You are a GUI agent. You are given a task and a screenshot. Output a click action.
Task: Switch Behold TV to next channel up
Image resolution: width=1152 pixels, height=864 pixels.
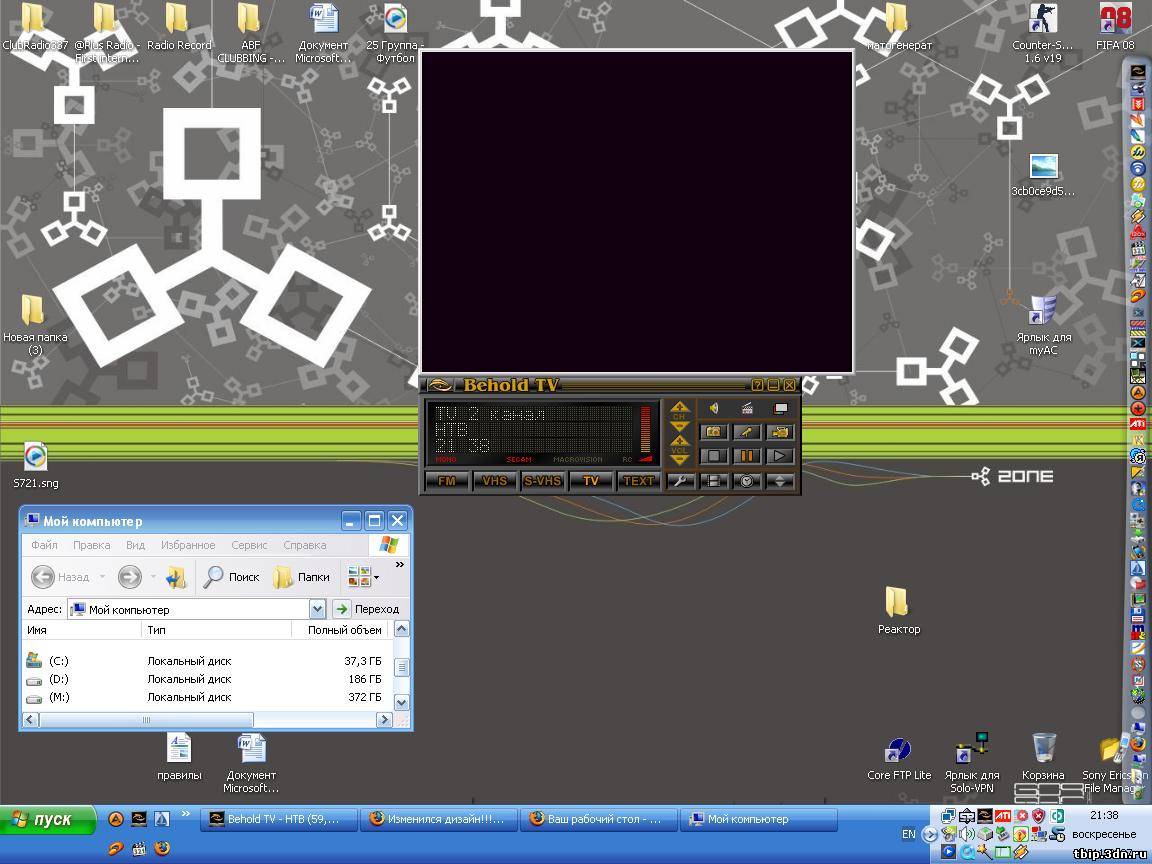[x=679, y=406]
